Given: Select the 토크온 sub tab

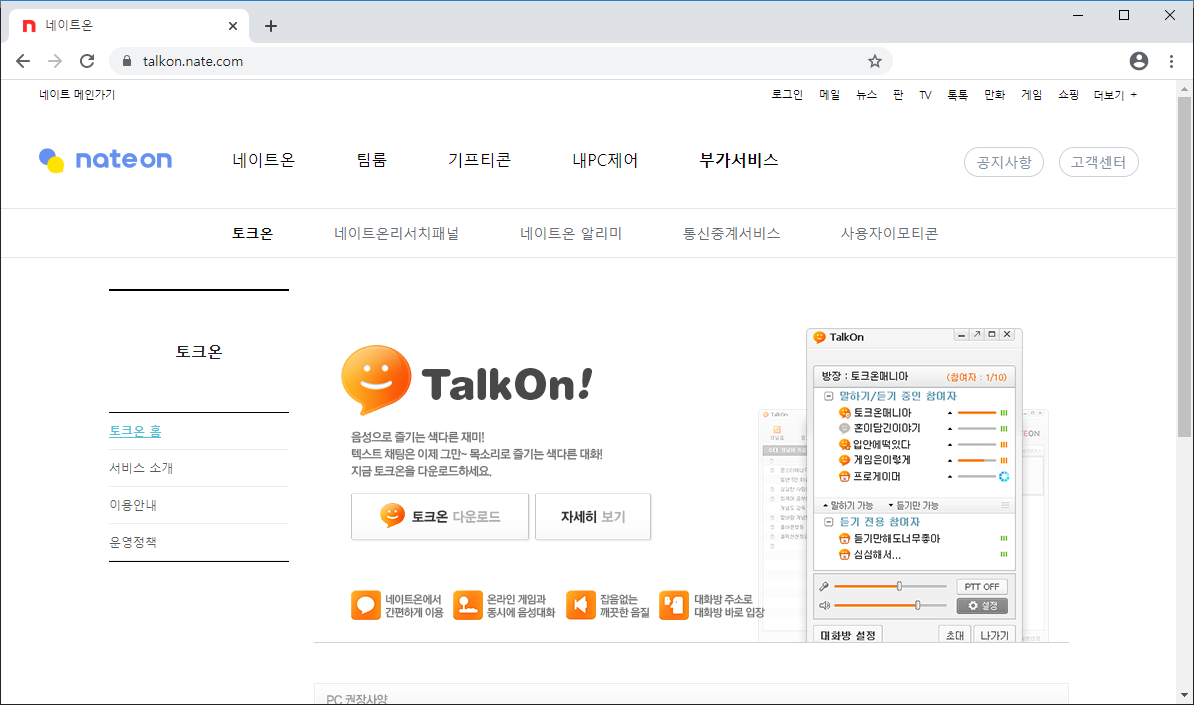Looking at the screenshot, I should pos(252,233).
